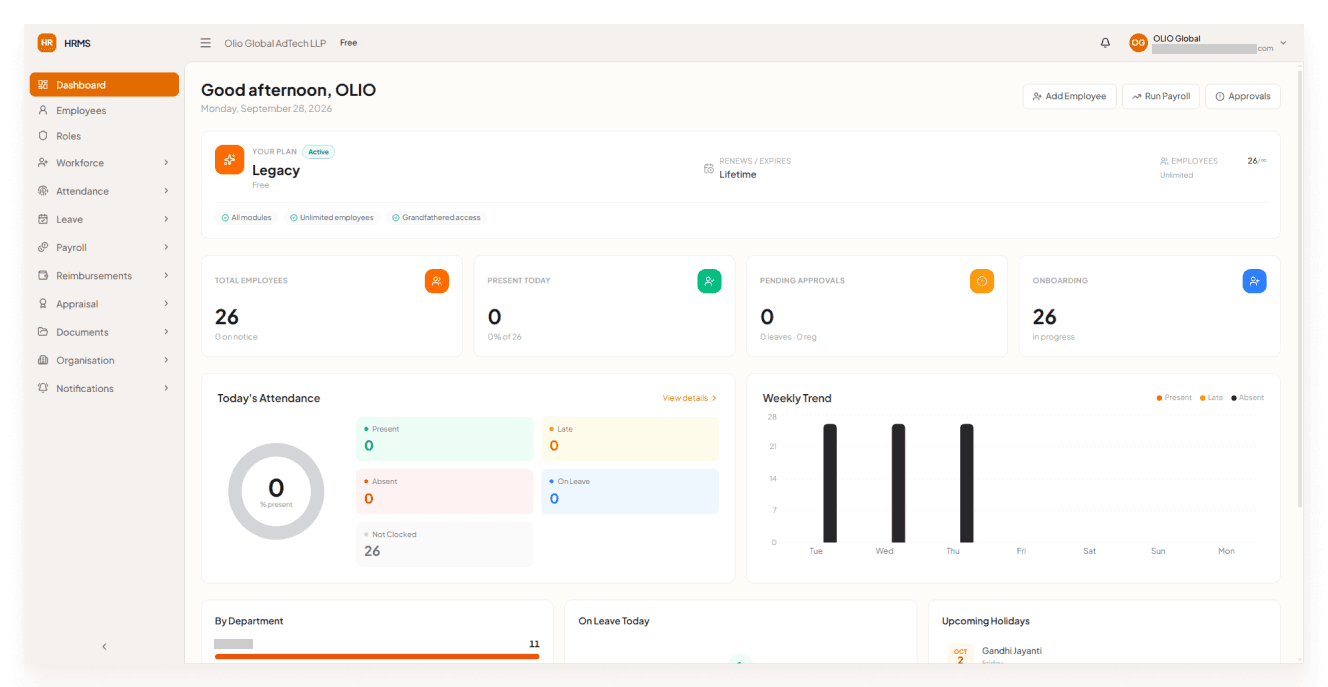Click the Present Today green icon
Image resolution: width=1328 pixels, height=687 pixels.
click(709, 282)
